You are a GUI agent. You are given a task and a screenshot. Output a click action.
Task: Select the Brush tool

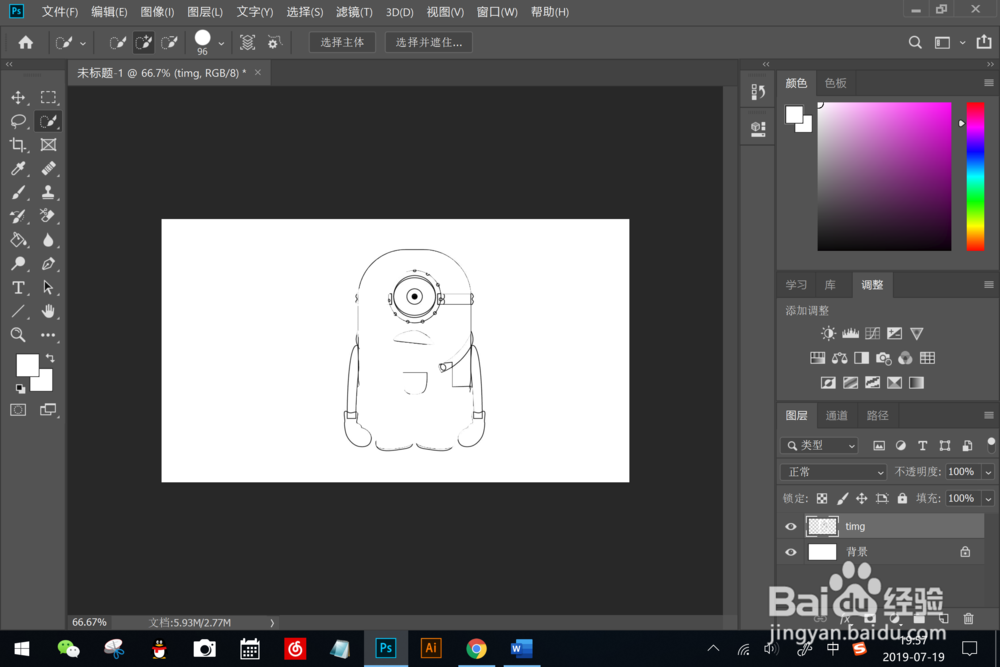(18, 192)
